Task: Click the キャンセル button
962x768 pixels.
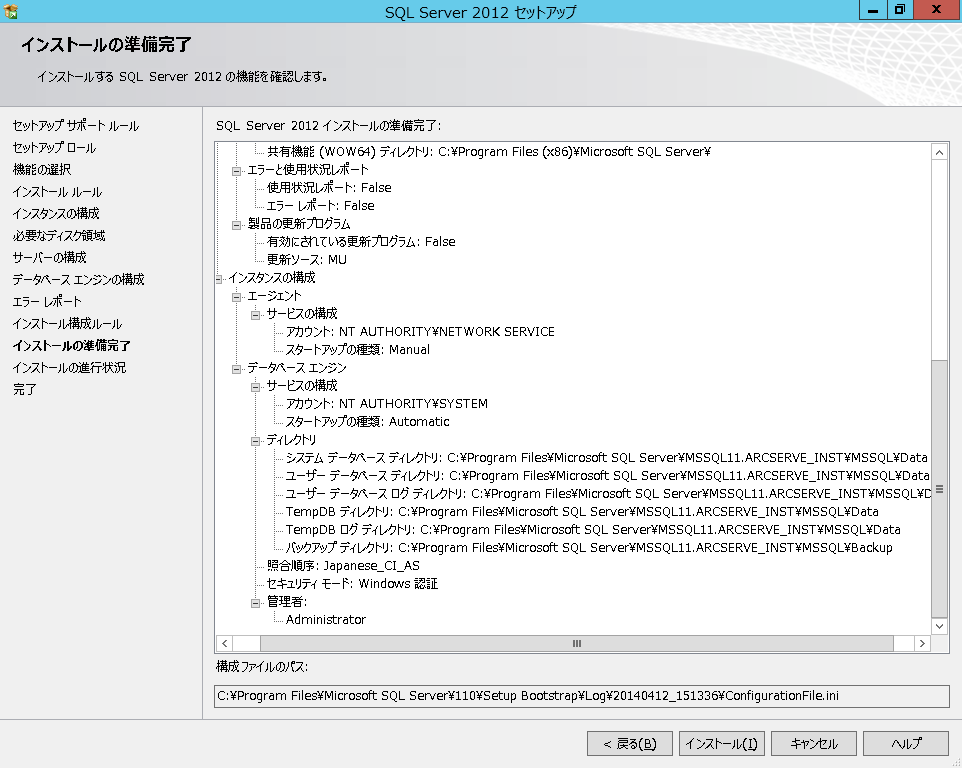Action: 814,743
